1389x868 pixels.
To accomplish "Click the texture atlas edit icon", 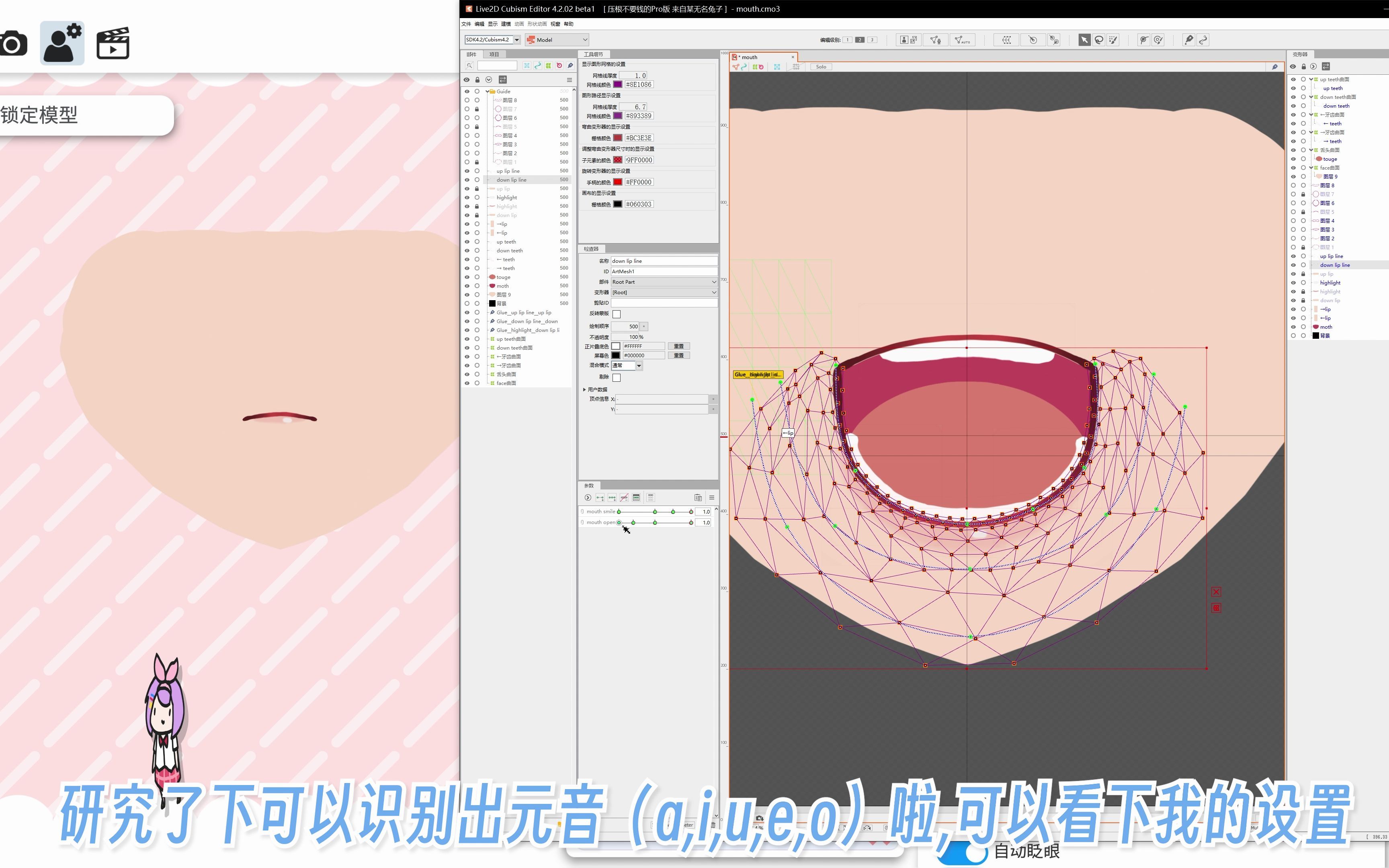I will (908, 40).
